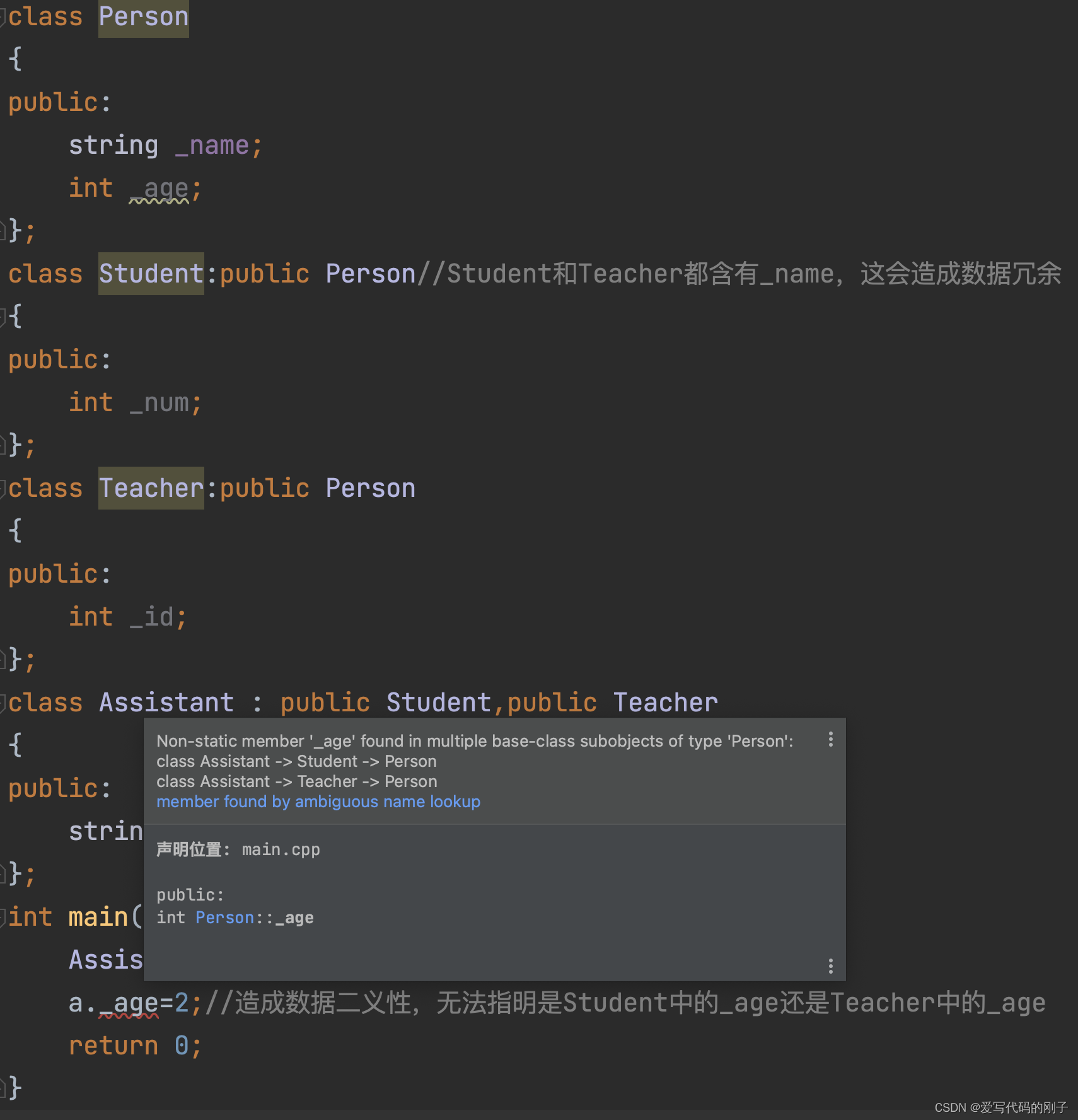Screen dimensions: 1078x1120
Task: Click the _id member in Teacher class
Action: pos(151,617)
